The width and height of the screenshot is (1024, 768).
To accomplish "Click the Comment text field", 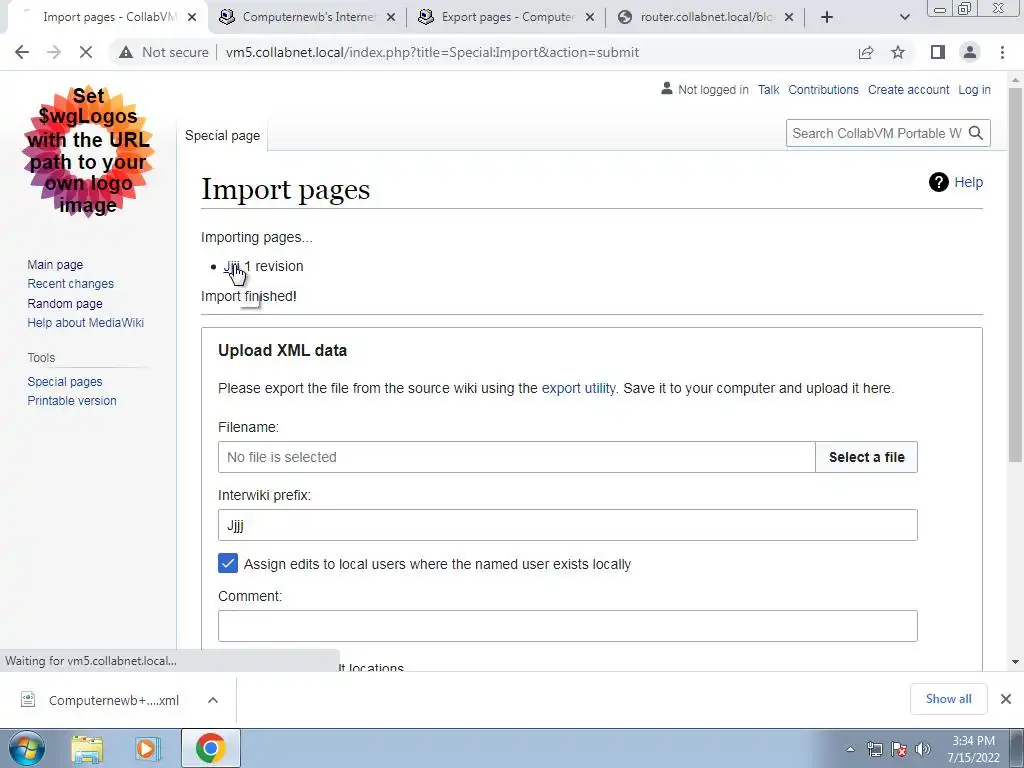I will tap(568, 626).
